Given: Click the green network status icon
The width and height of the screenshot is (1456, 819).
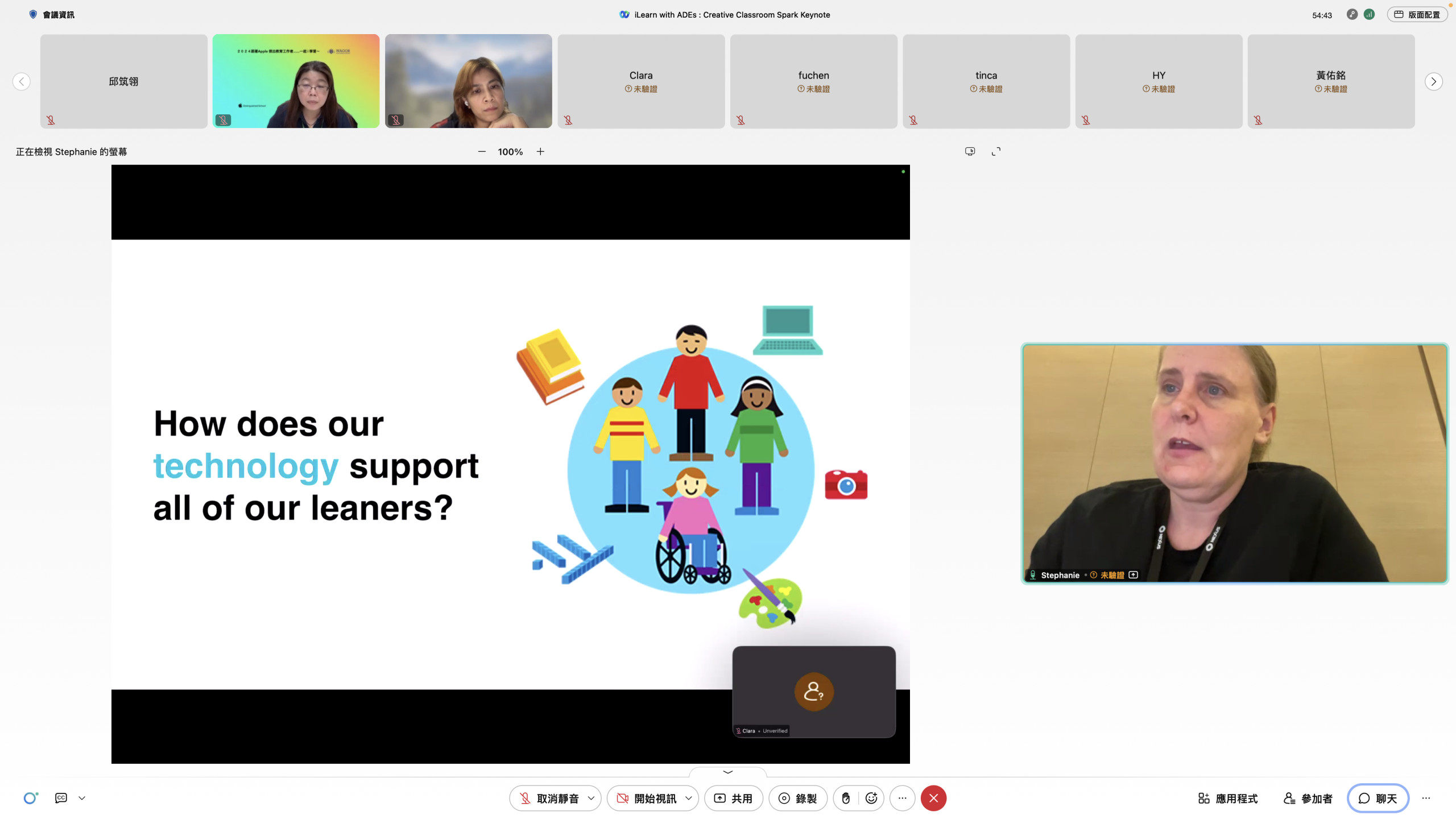Looking at the screenshot, I should coord(1369,15).
